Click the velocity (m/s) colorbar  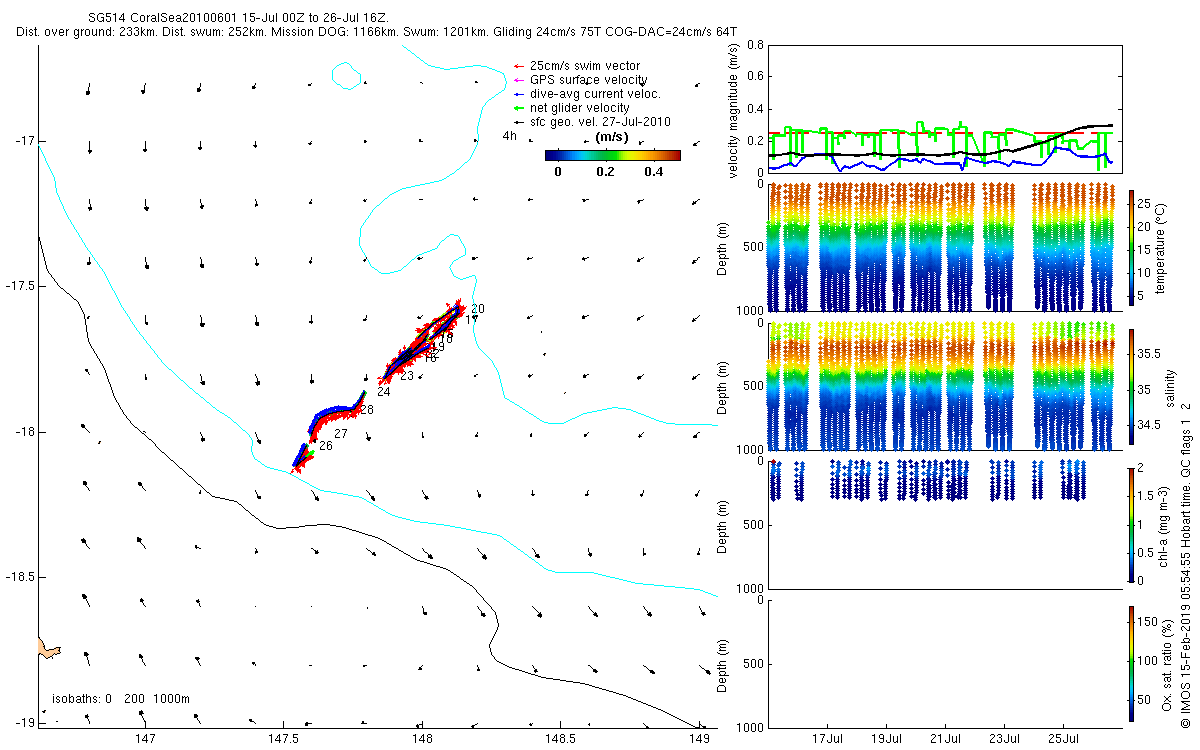coord(612,155)
